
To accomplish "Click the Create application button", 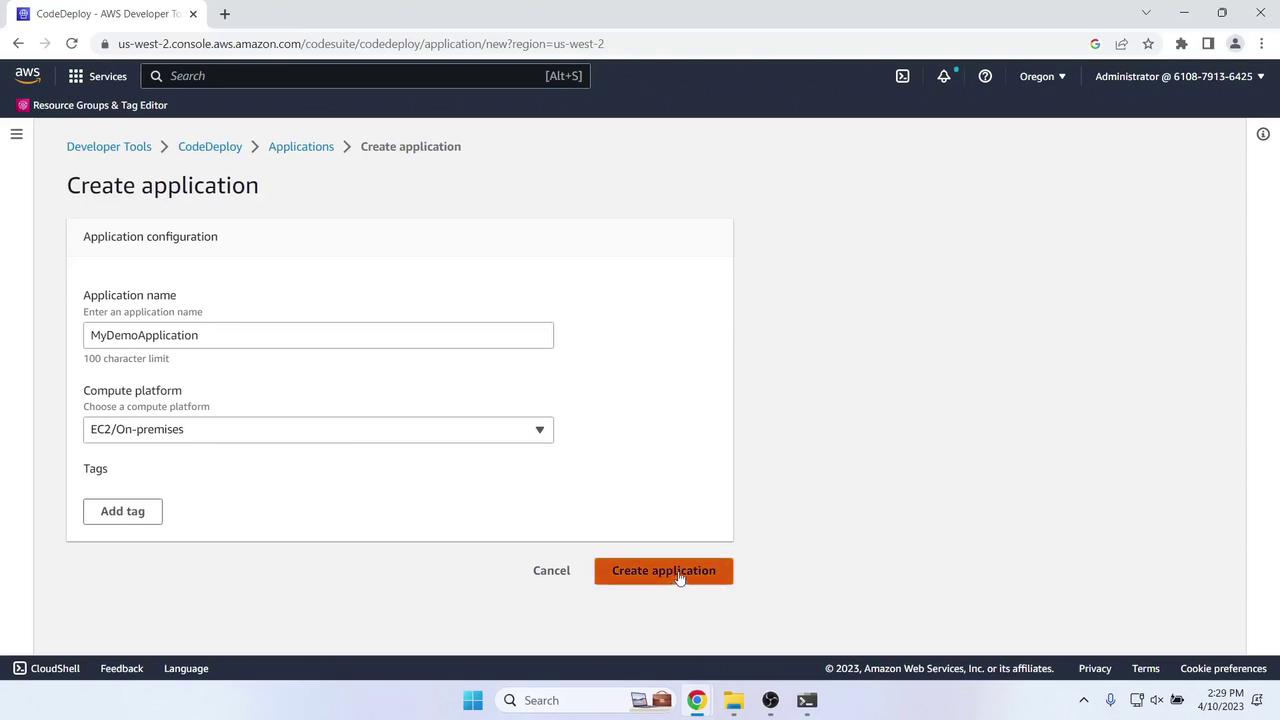I will coord(664,571).
